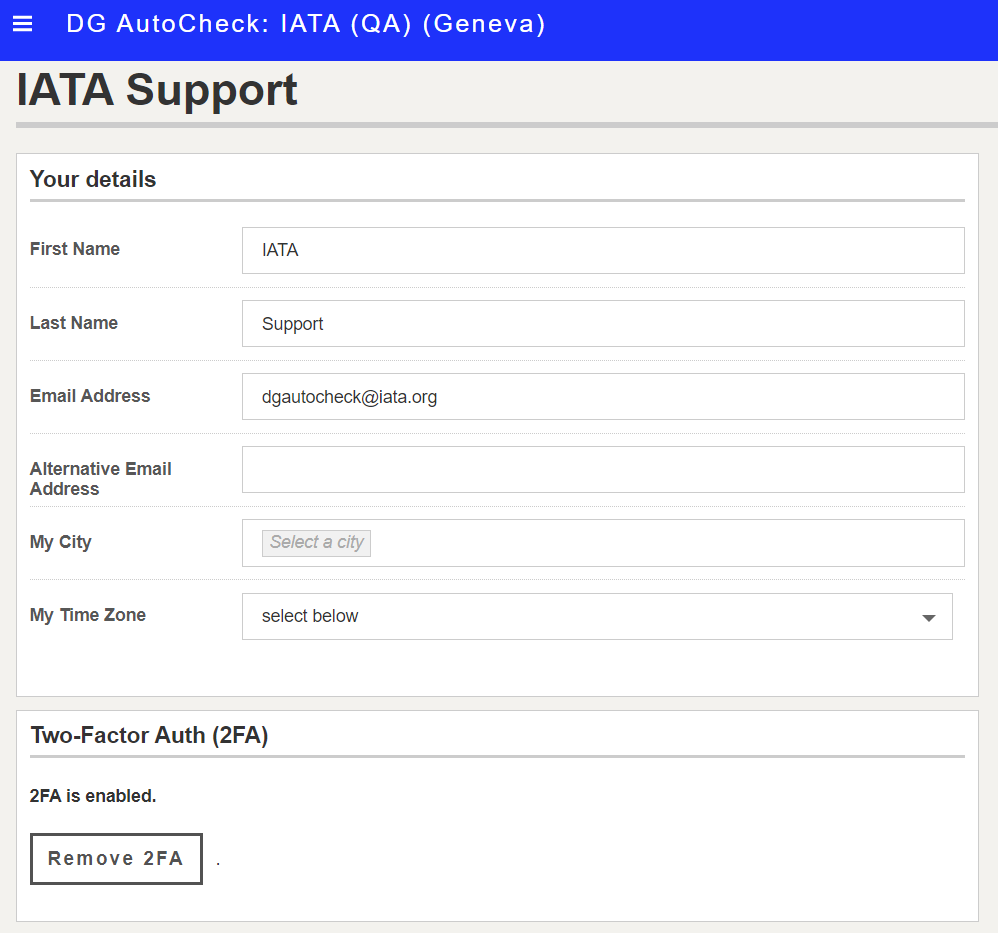Screen dimensions: 998x933
Task: Click the 'Two-Factor Auth (2FA)' heading
Action: tap(149, 735)
